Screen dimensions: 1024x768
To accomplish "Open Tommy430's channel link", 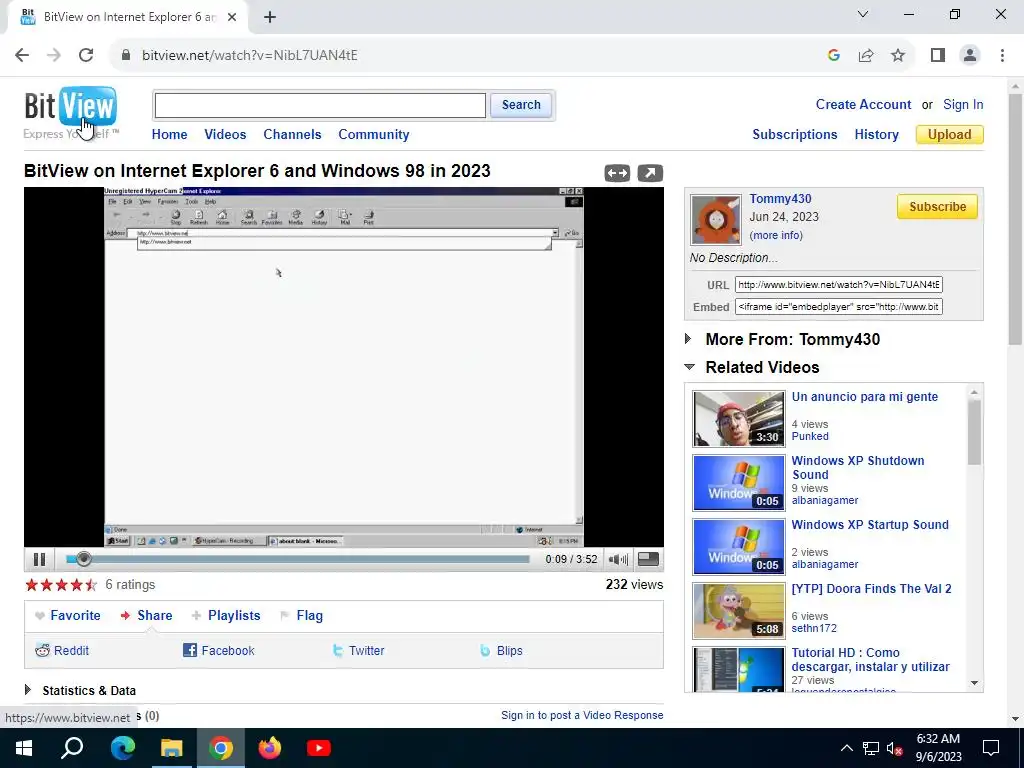I will coord(780,199).
